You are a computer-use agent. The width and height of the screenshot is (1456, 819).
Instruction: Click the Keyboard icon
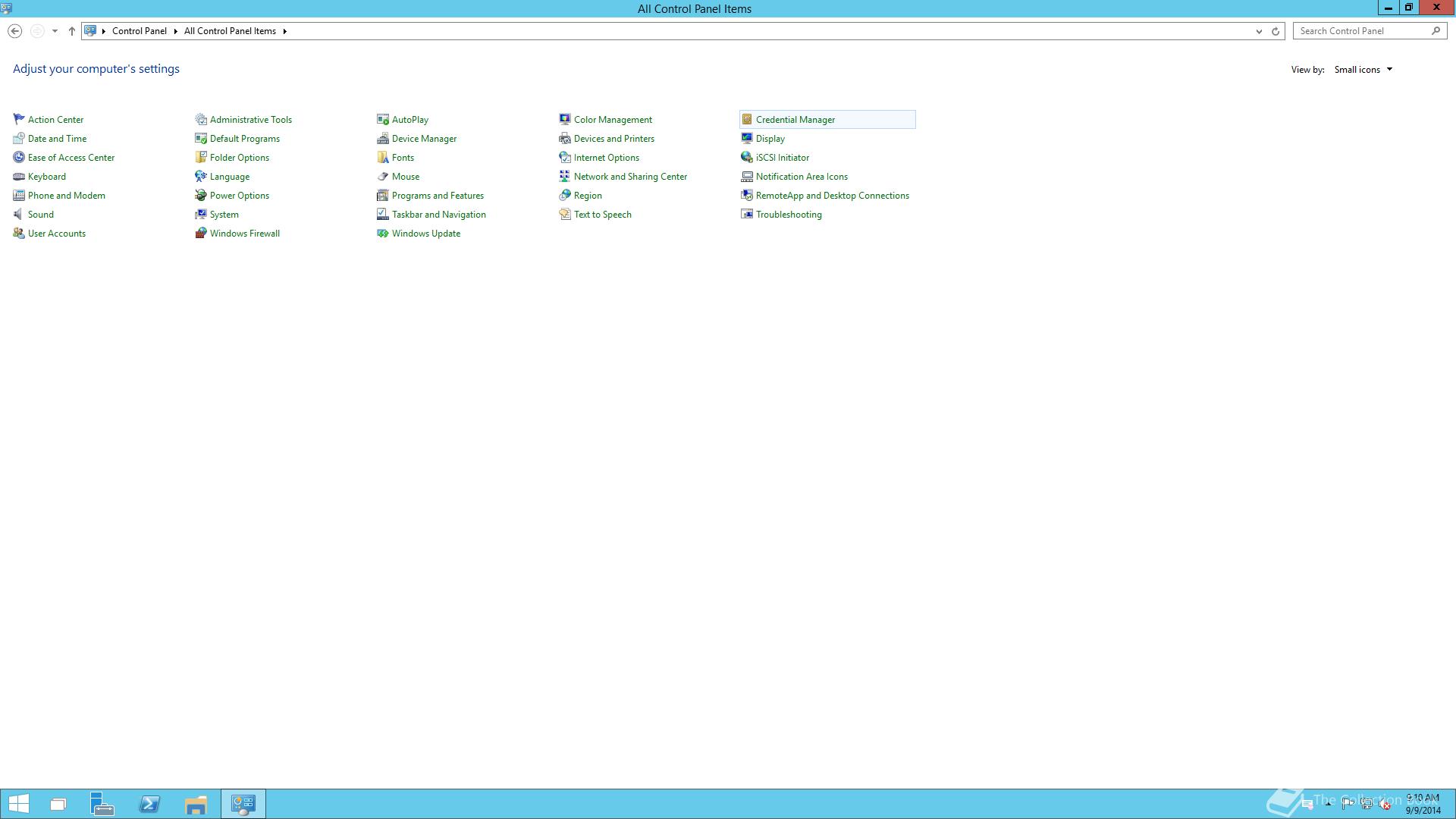coord(19,176)
